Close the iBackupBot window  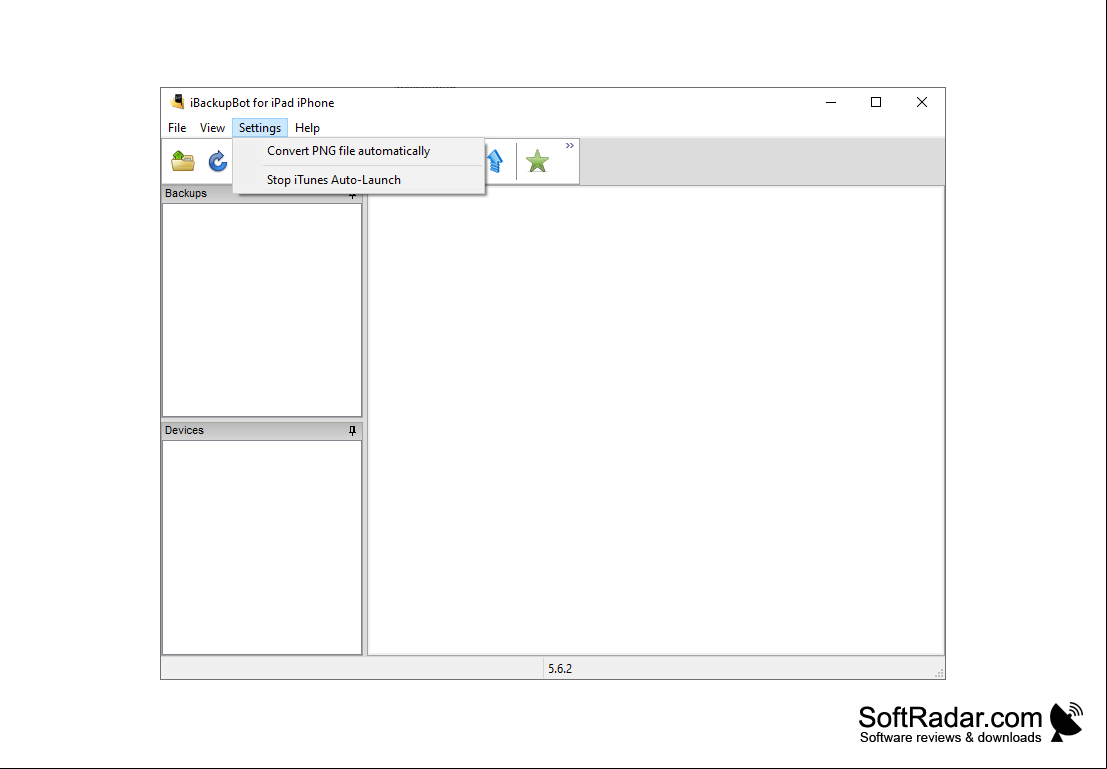921,102
